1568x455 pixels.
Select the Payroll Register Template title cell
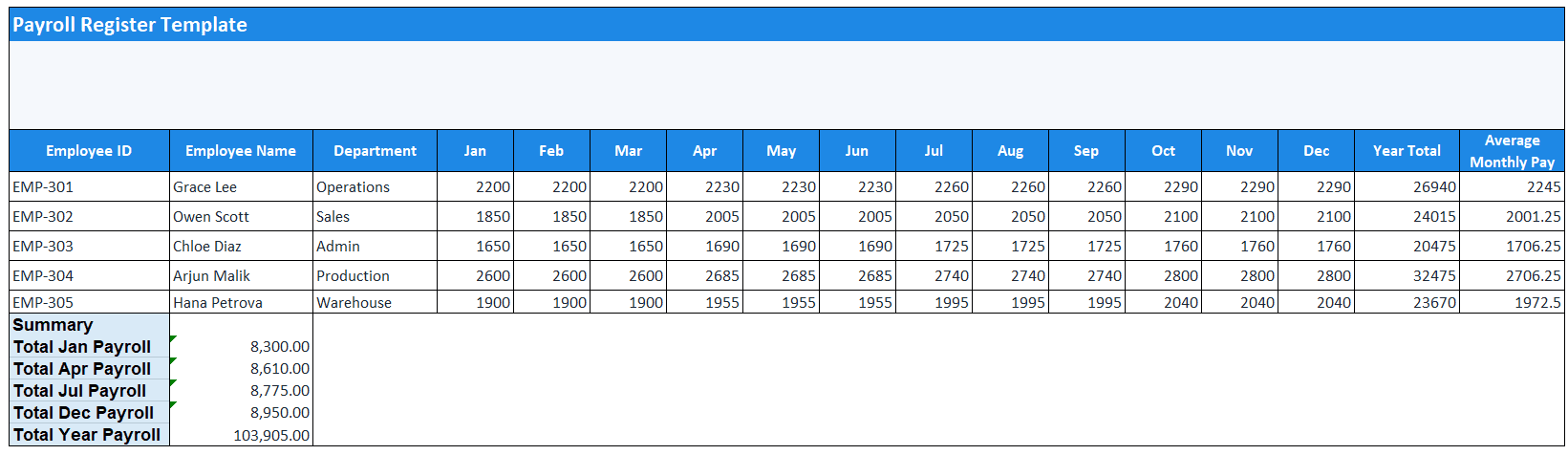click(786, 25)
